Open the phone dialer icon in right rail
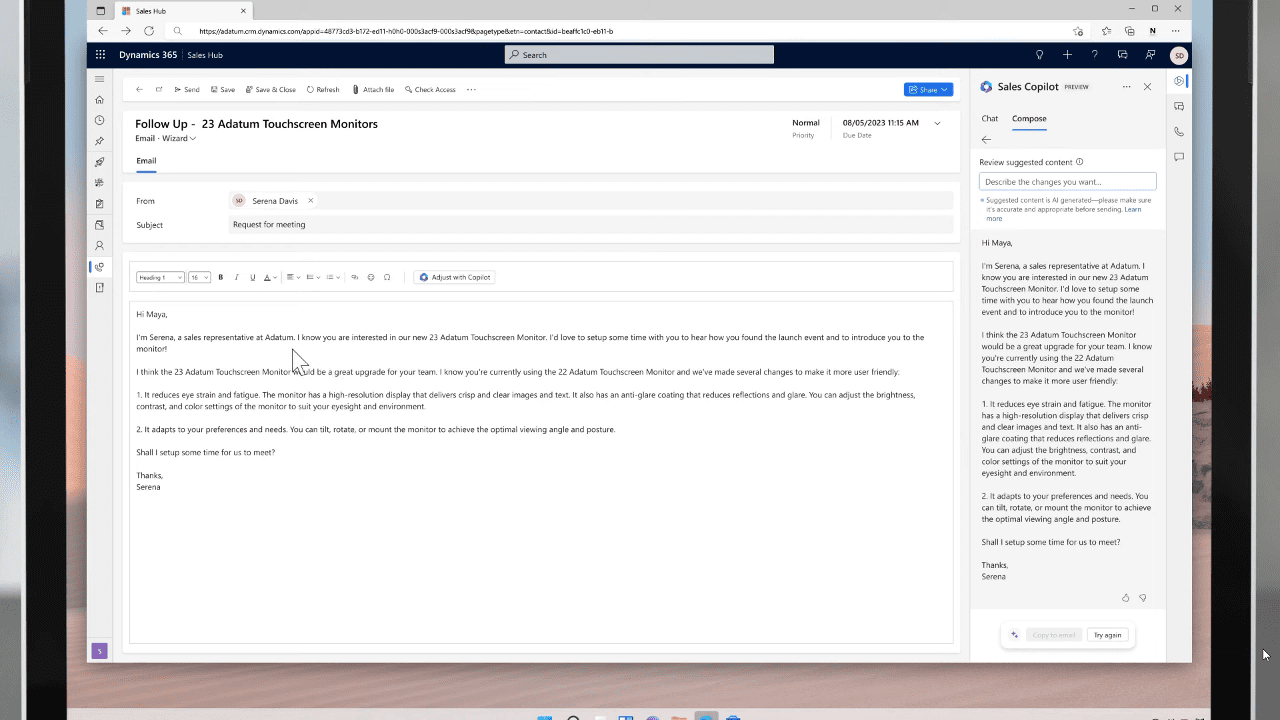1280x720 pixels. (1179, 132)
